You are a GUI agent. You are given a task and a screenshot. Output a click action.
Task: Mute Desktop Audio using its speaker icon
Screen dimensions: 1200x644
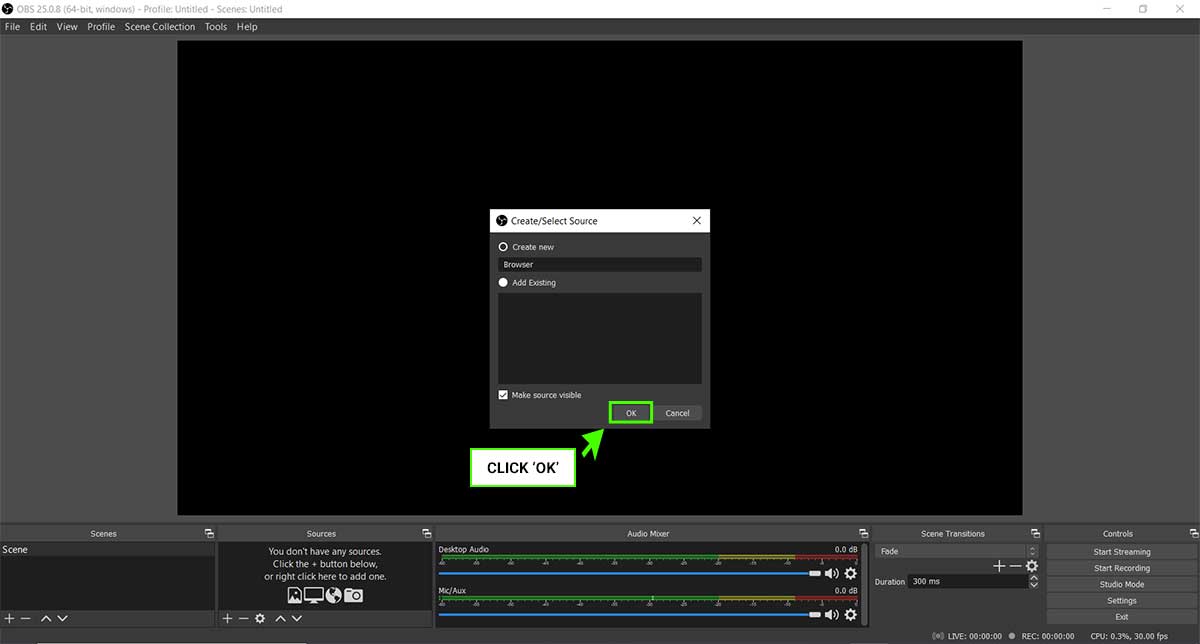click(831, 573)
